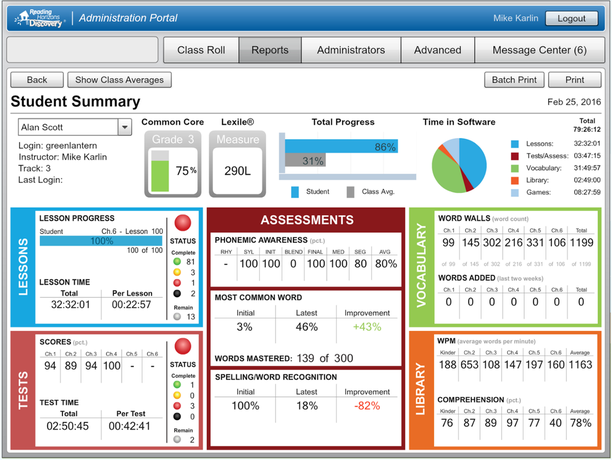This screenshot has width=612, height=460.
Task: Click the Back button
Action: coord(37,80)
